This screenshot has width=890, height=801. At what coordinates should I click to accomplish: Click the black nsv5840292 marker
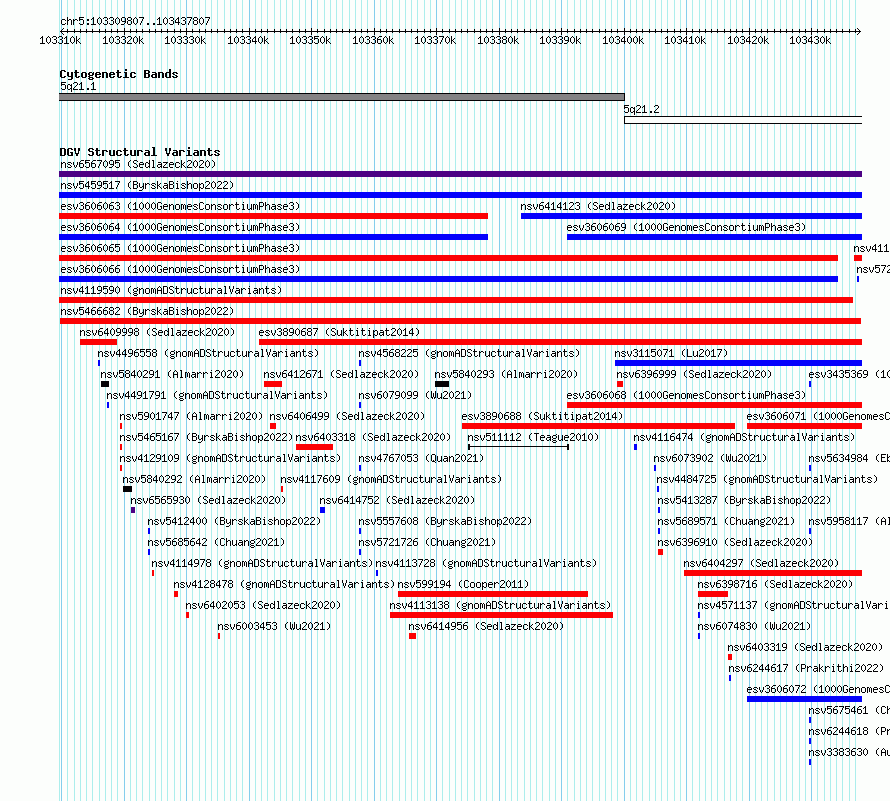[127, 489]
